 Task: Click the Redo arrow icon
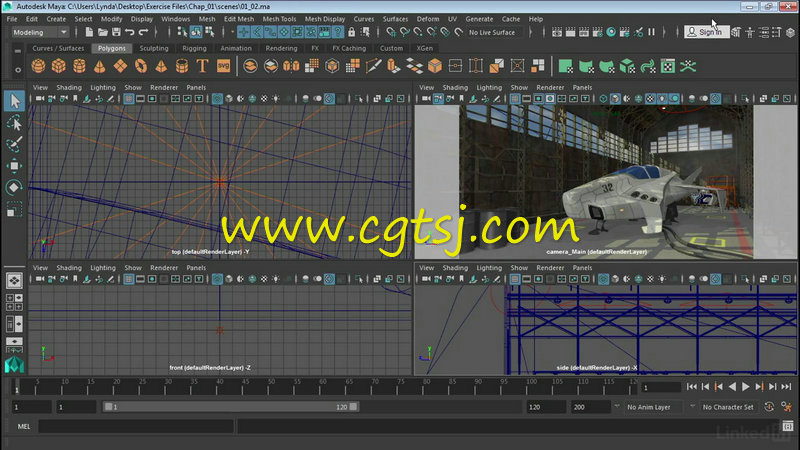pos(143,32)
